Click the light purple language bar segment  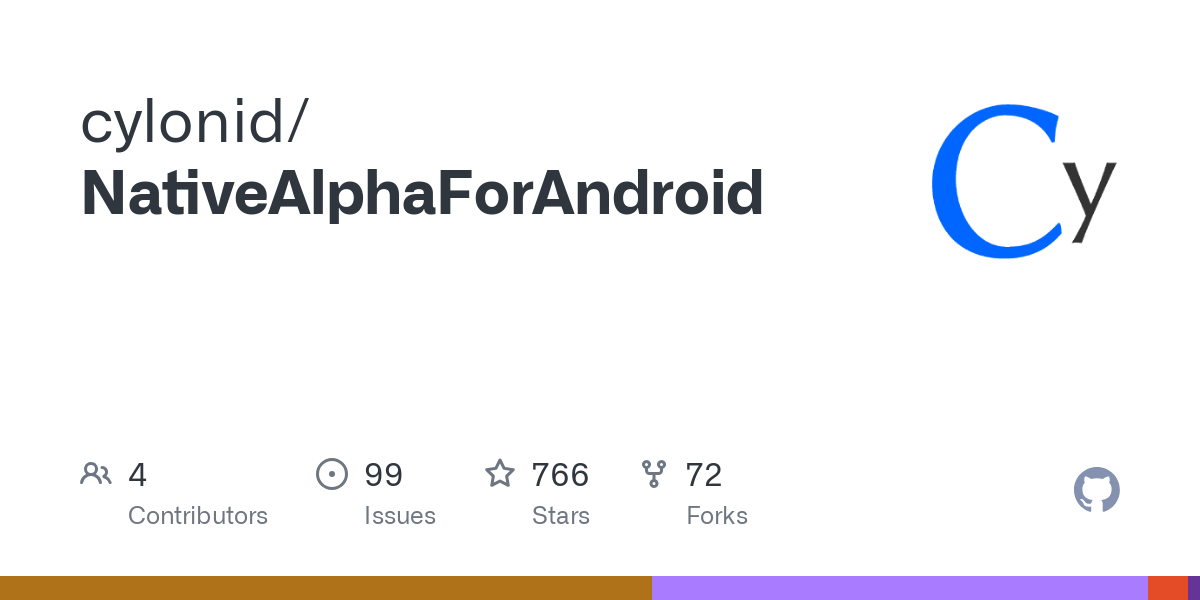click(x=900, y=588)
